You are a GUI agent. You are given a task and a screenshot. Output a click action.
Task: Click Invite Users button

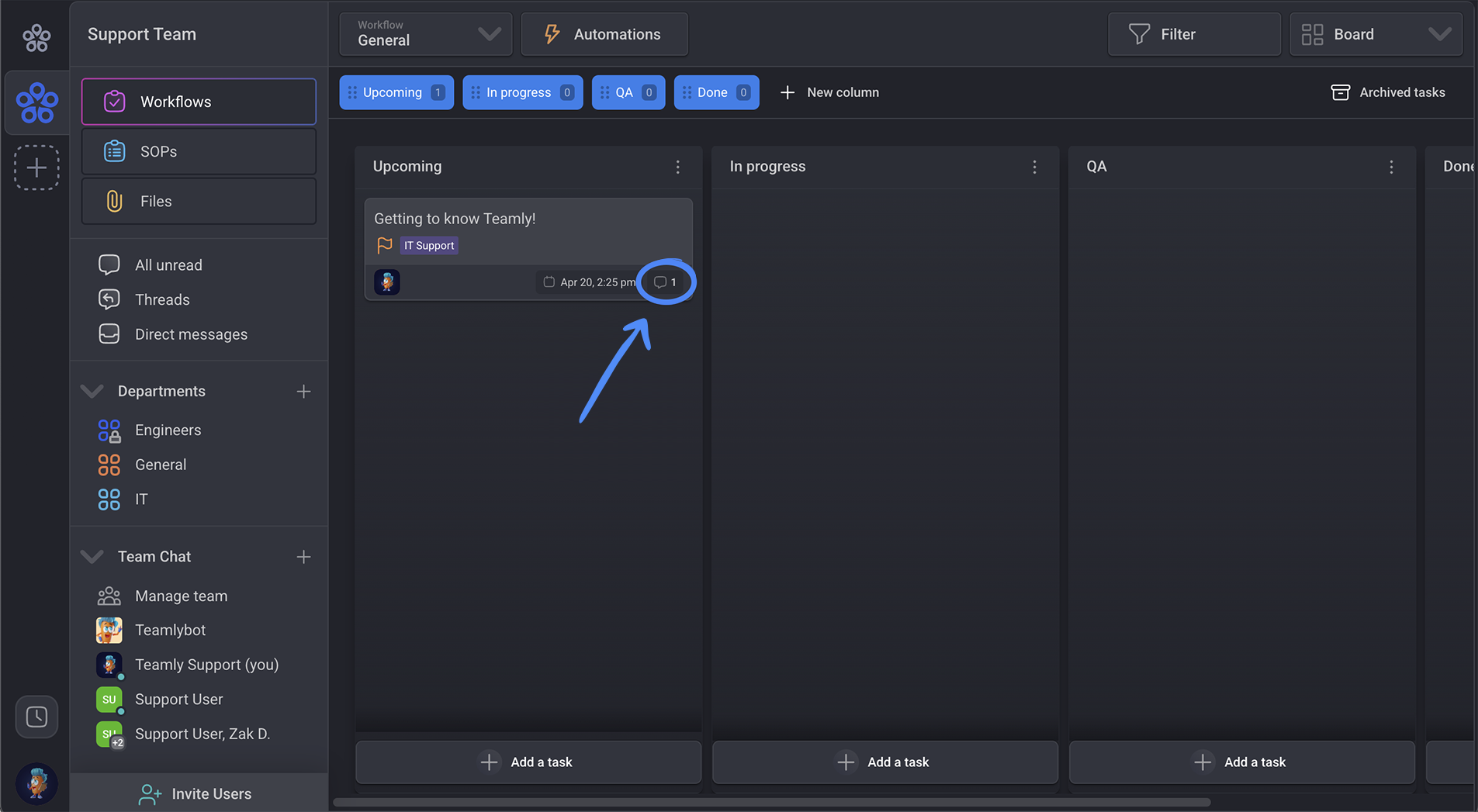tap(199, 793)
